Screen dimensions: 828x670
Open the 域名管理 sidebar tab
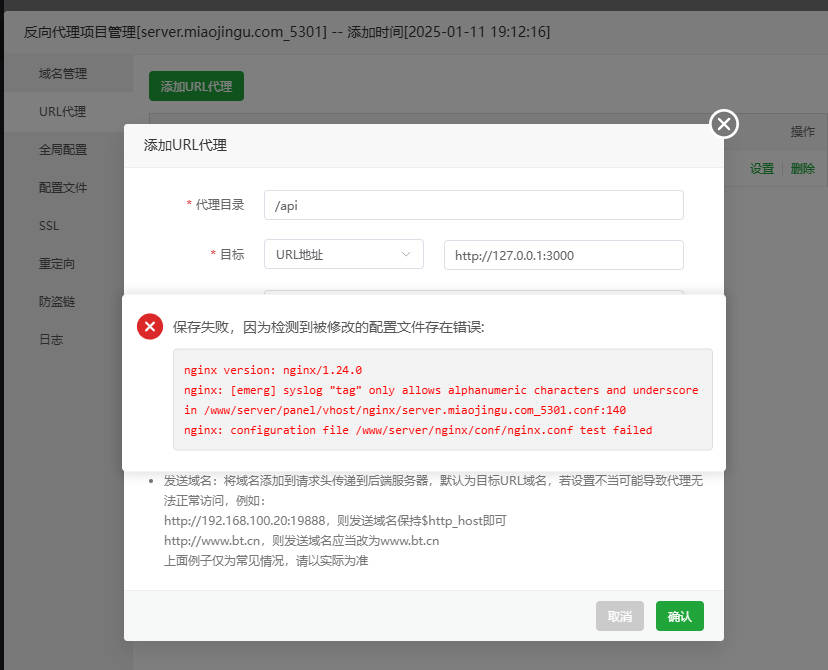[63, 73]
